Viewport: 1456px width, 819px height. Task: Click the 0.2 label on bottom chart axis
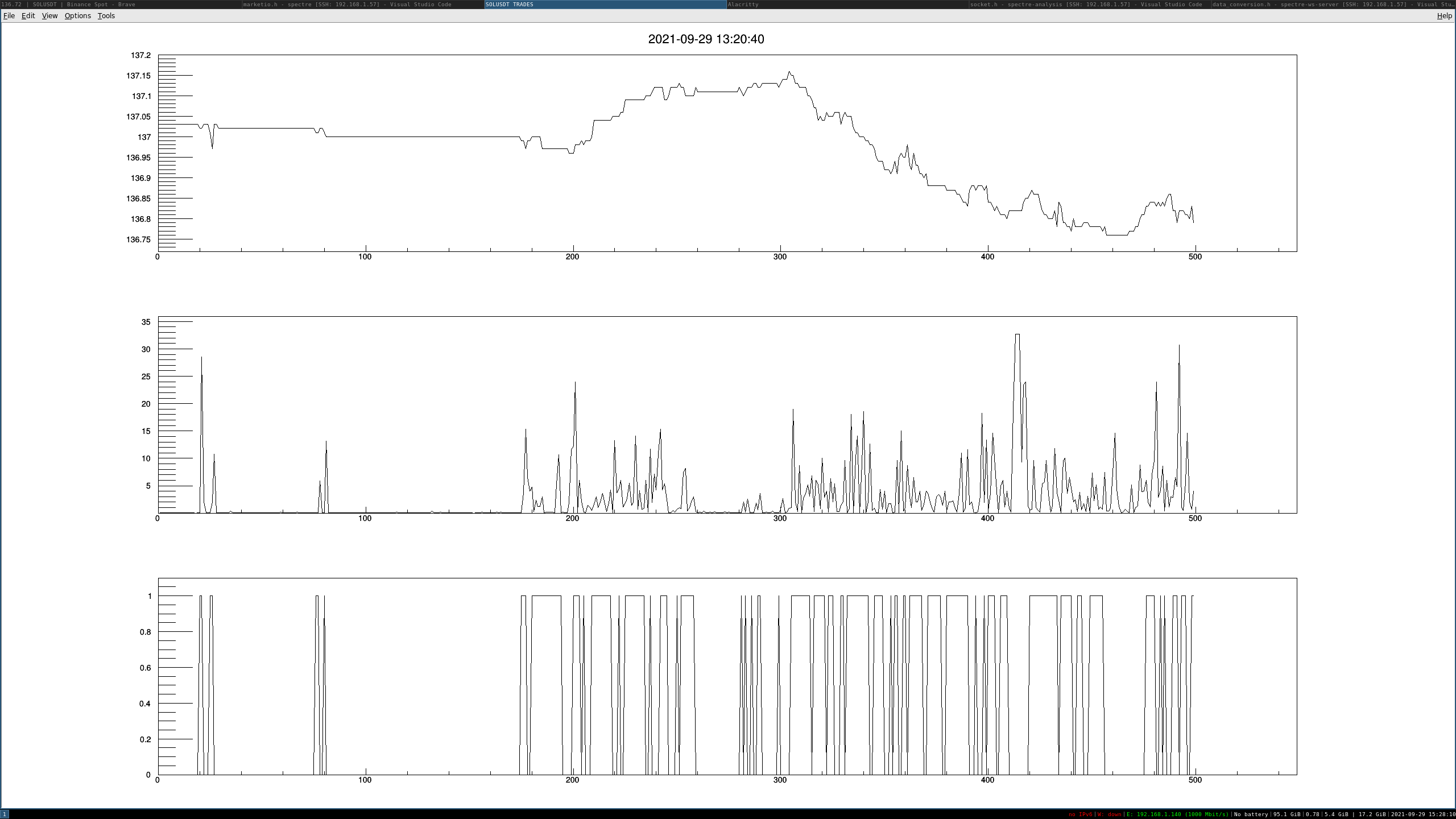[146, 739]
